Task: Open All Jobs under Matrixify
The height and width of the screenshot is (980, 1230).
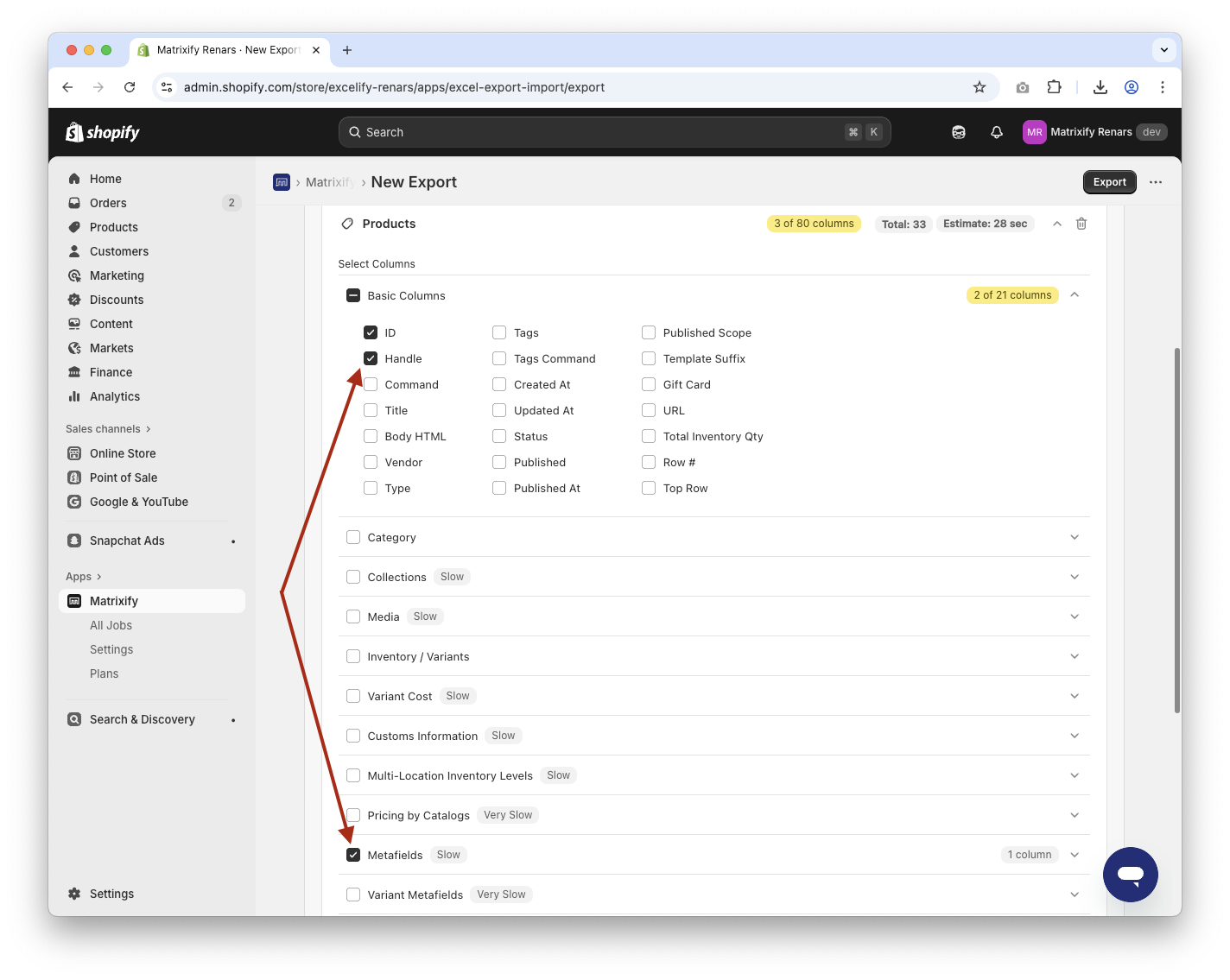Action: coord(111,625)
